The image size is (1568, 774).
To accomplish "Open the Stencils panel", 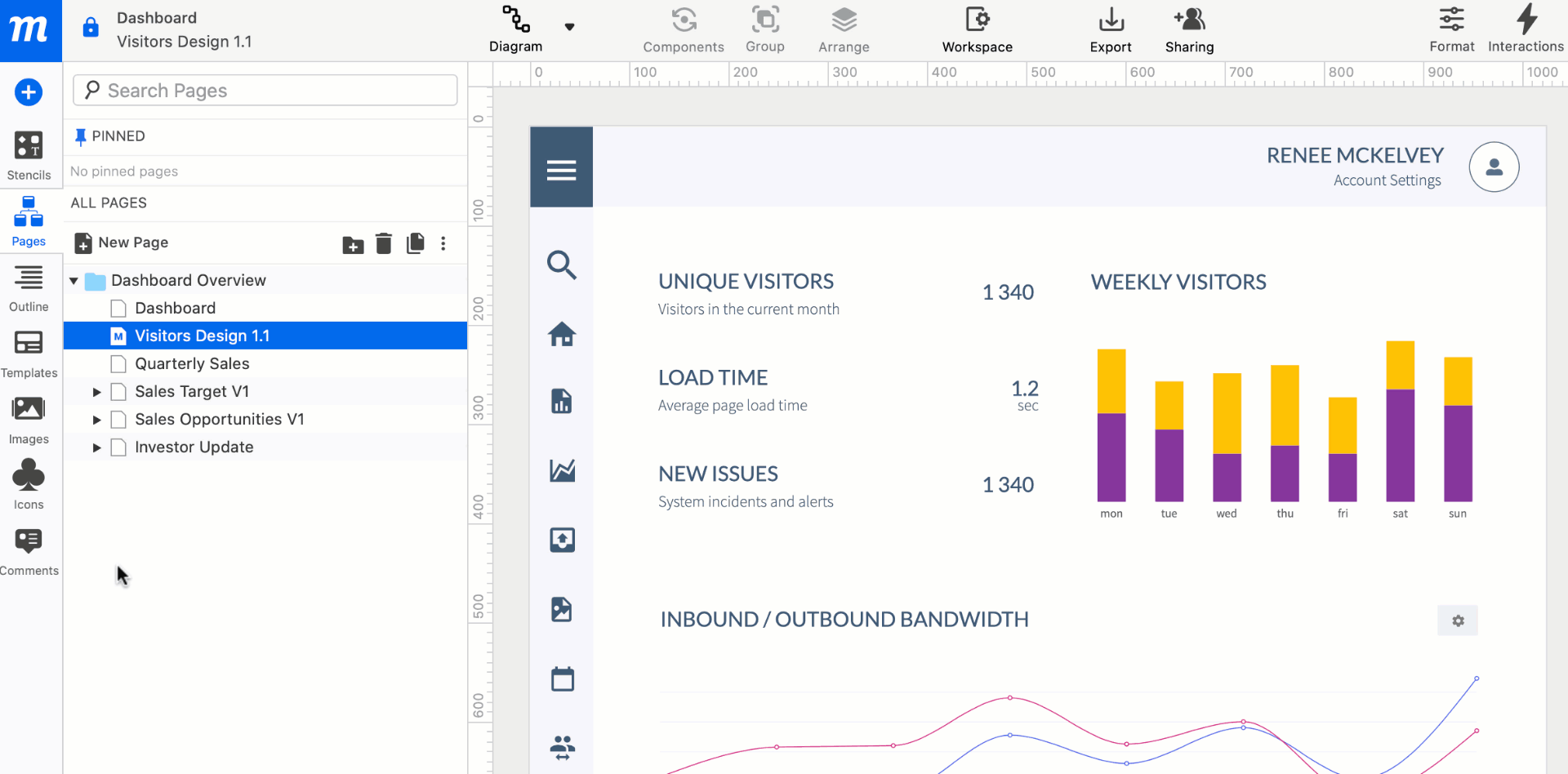I will click(29, 155).
